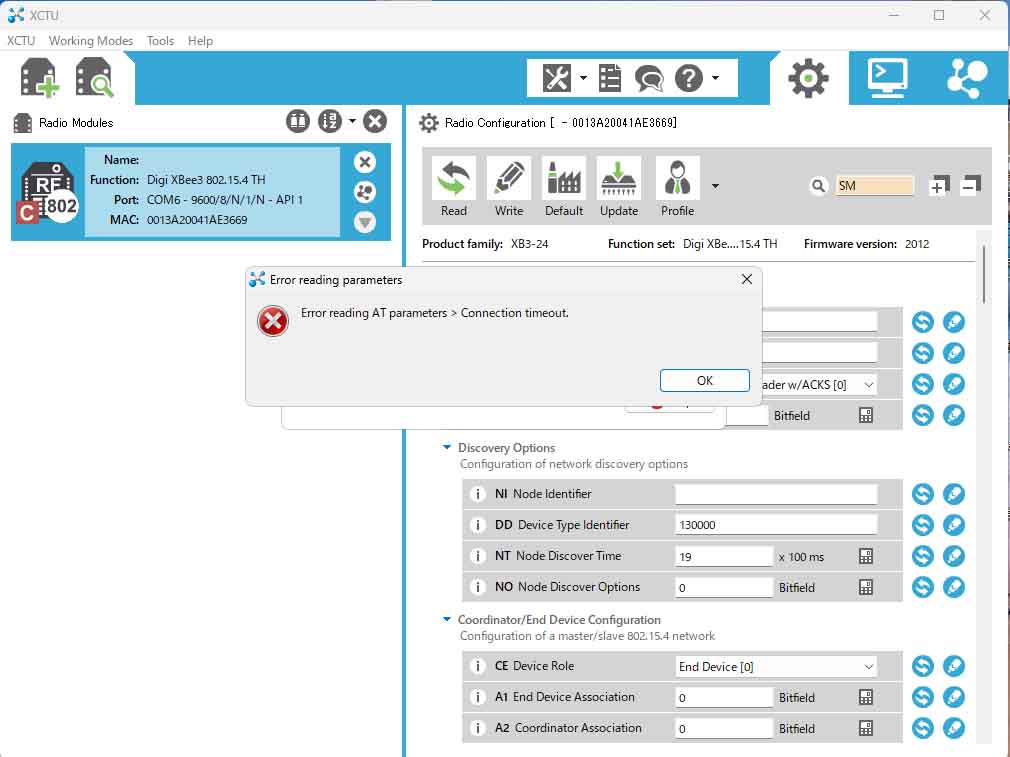
Task: Click the module list view toggle icon
Action: 298,121
